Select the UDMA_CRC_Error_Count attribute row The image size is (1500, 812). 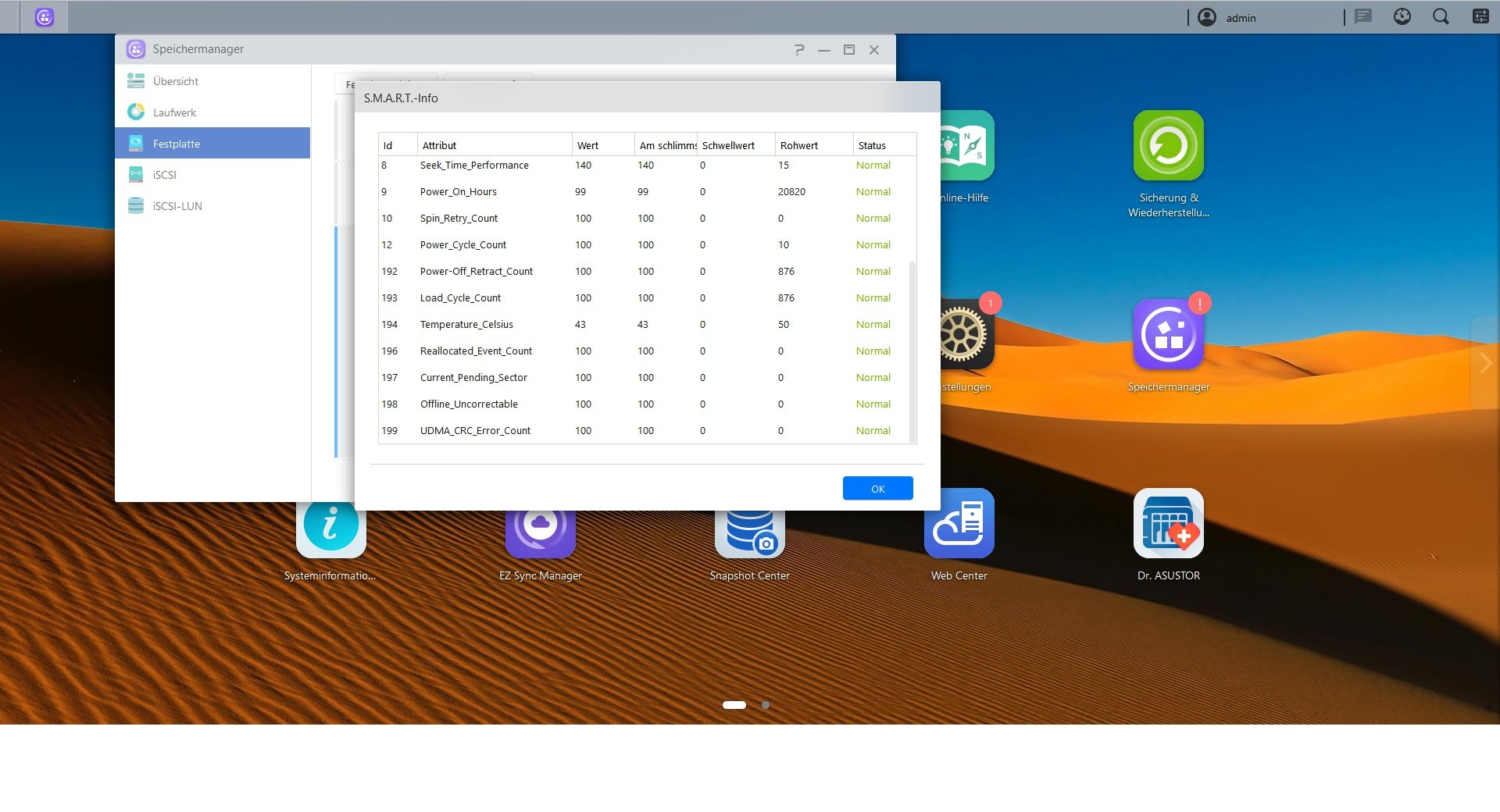click(x=644, y=431)
